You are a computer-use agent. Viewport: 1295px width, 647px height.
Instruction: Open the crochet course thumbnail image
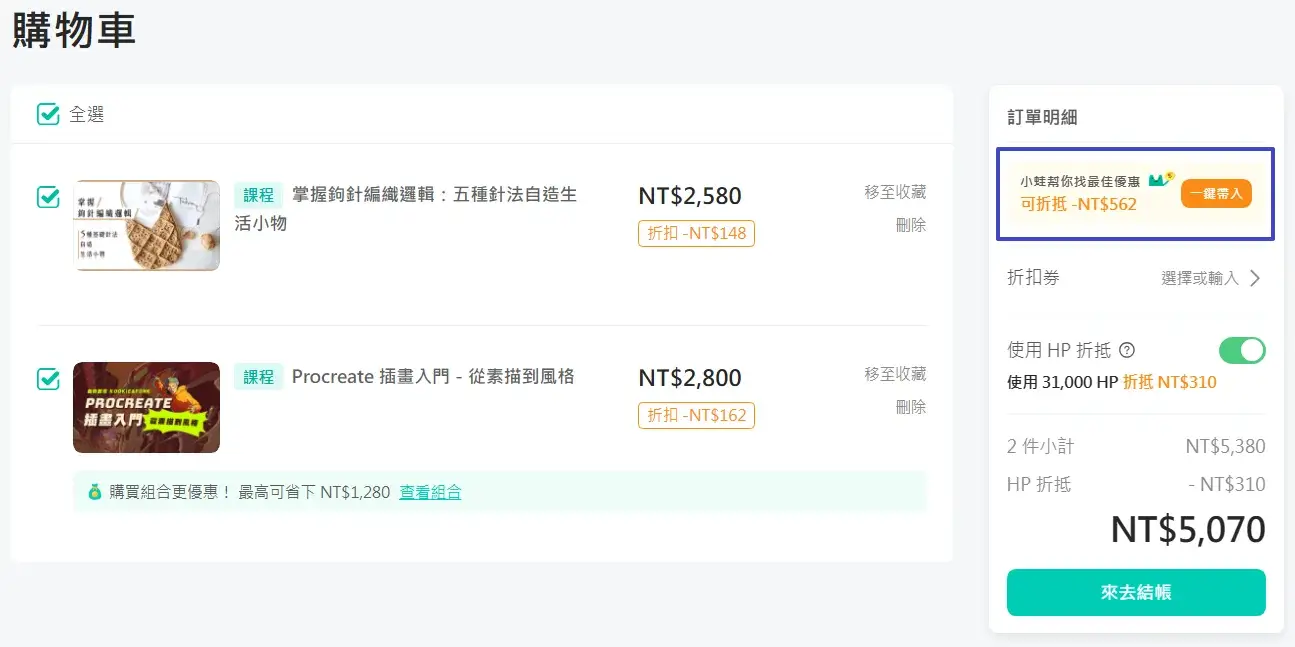click(147, 225)
